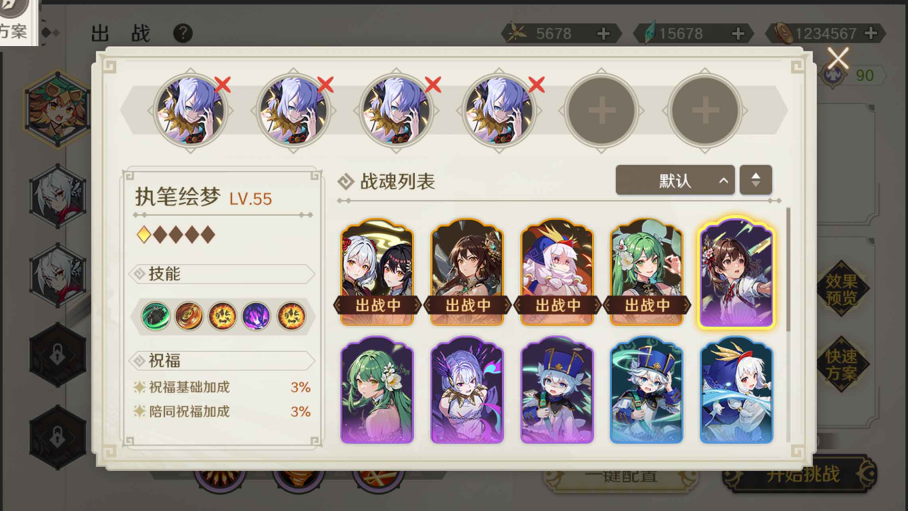Select the green-haired girl card marked 出战中
The height and width of the screenshot is (511, 908).
point(646,272)
